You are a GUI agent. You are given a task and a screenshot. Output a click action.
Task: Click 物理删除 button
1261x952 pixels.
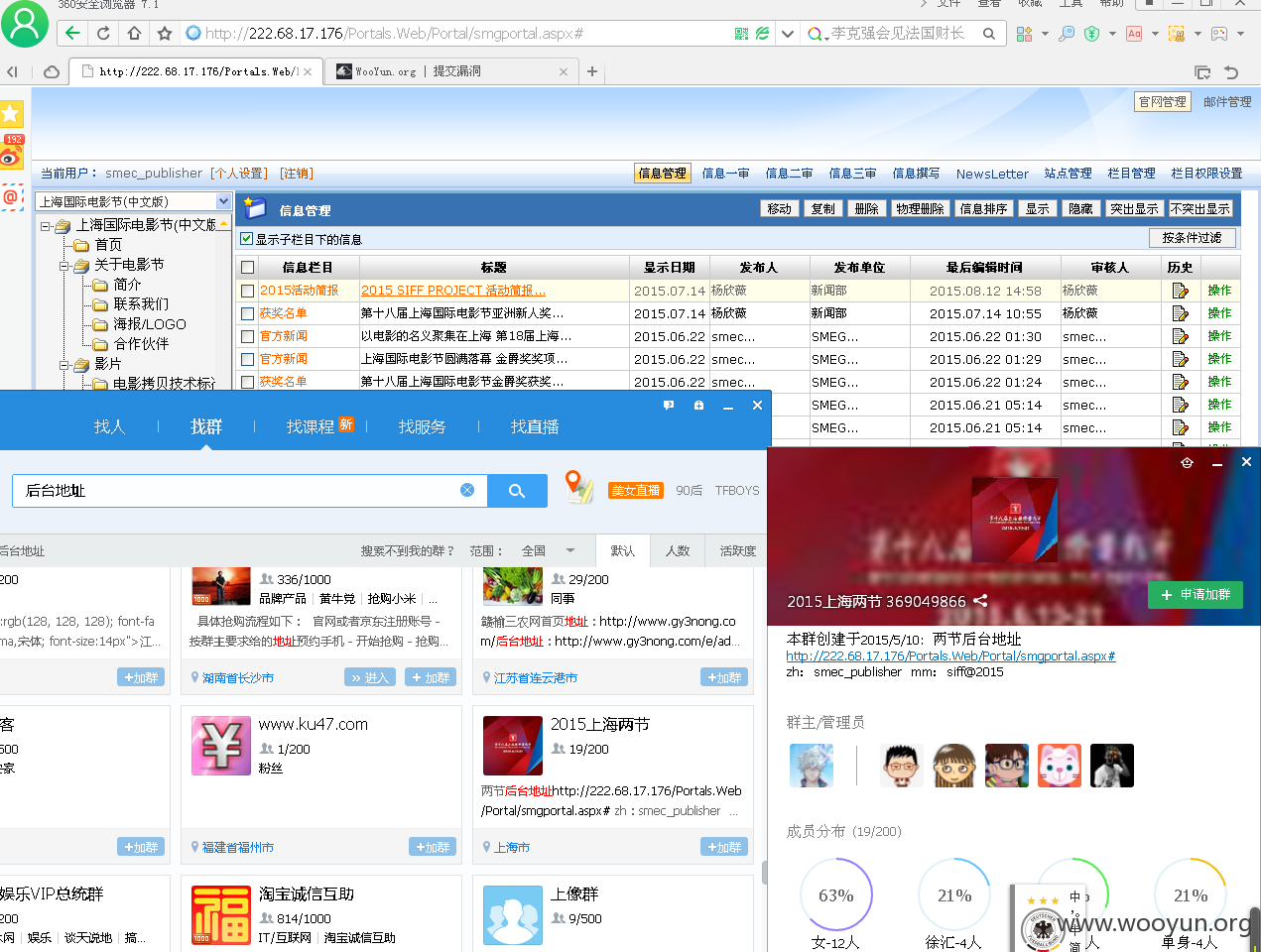click(x=920, y=208)
